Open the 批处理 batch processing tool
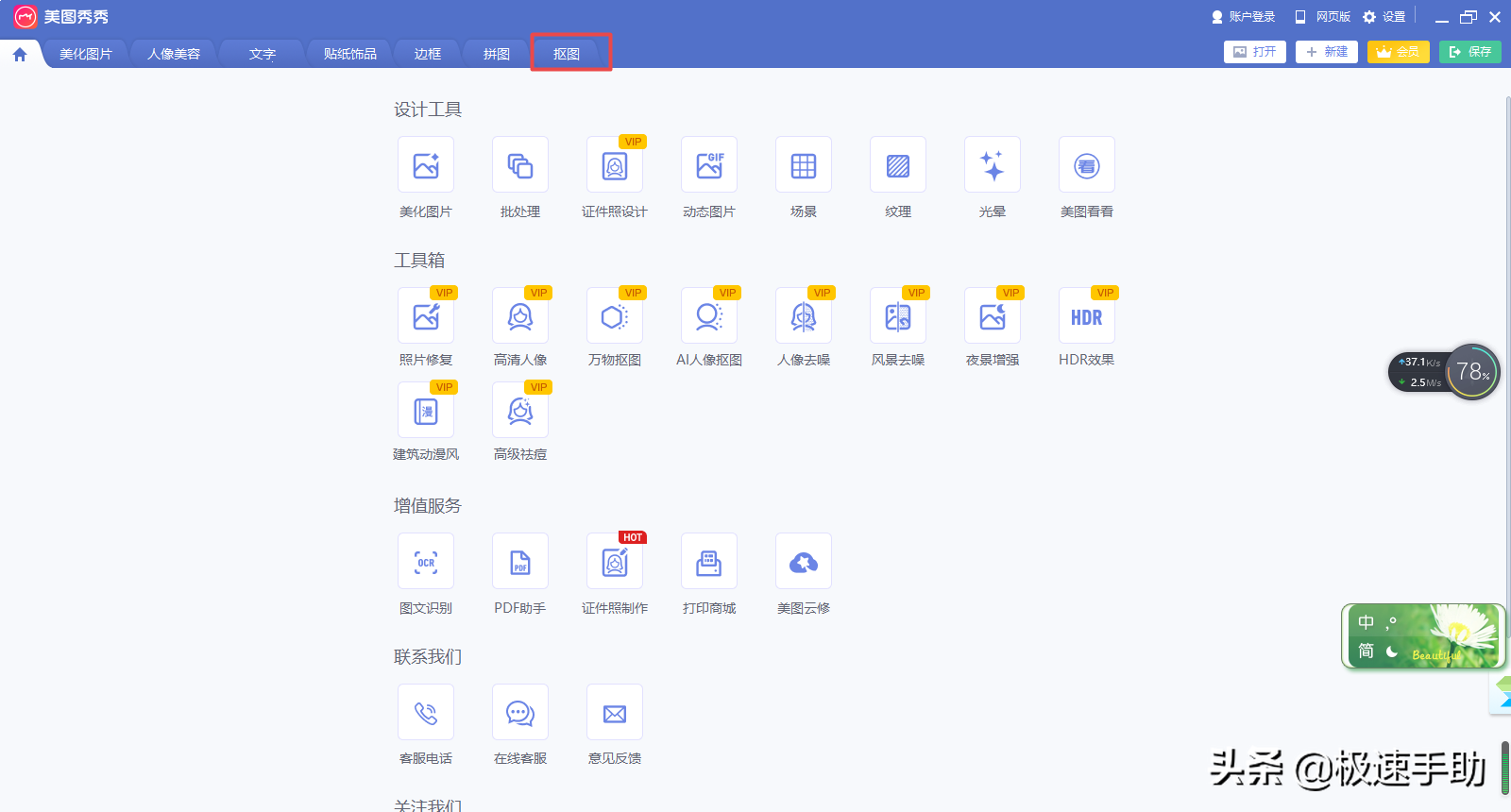The height and width of the screenshot is (812, 1511). [x=519, y=166]
